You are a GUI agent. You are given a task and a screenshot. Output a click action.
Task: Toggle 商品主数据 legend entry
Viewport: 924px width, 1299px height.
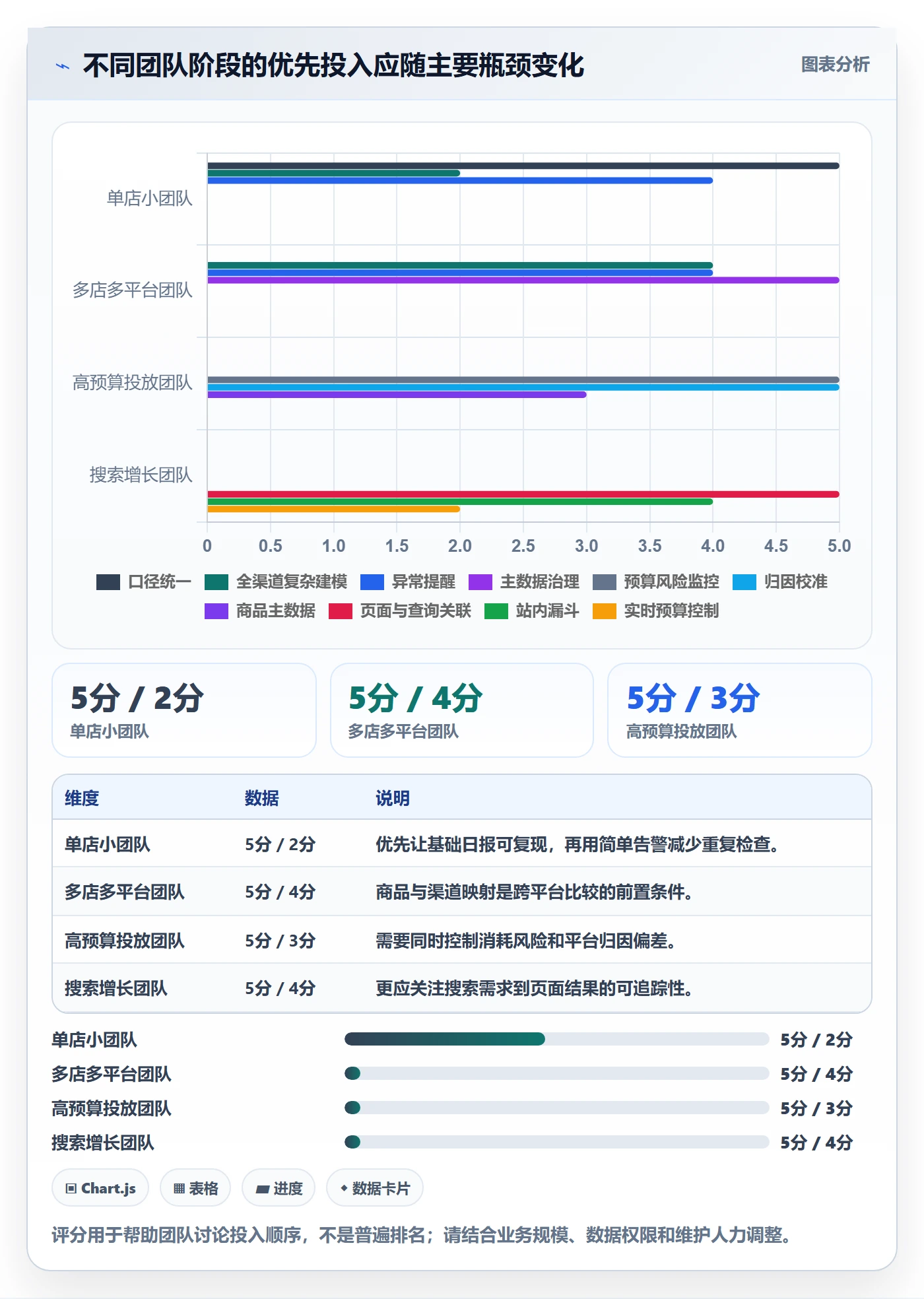tap(260, 611)
